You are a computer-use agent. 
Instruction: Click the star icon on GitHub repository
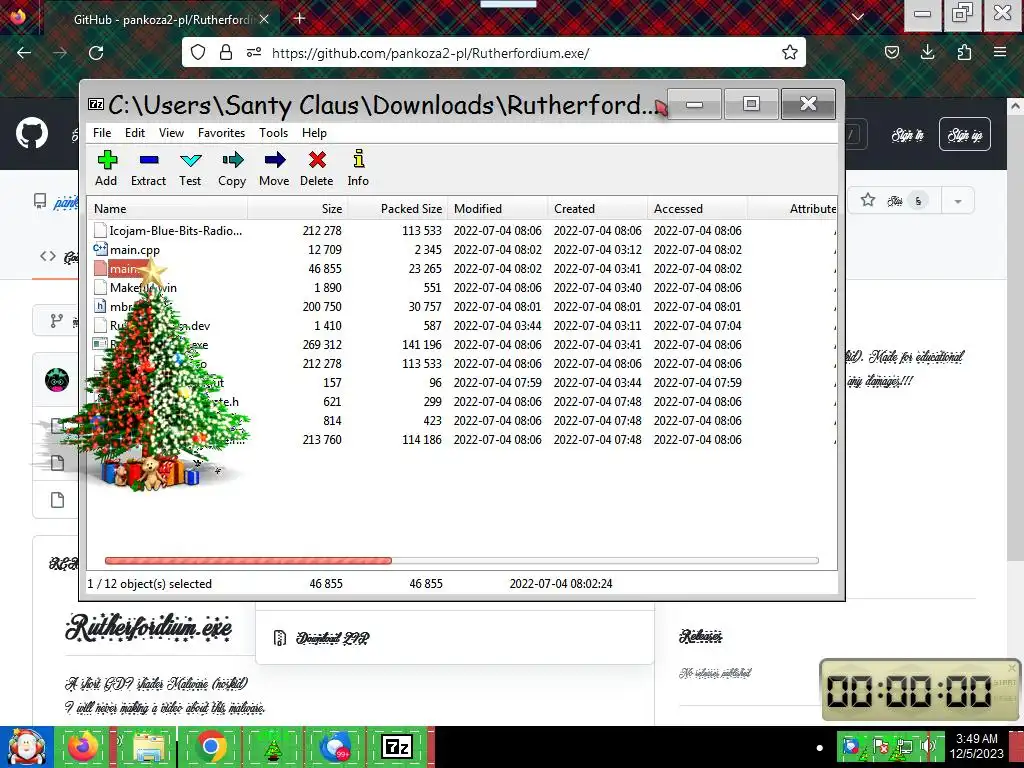point(868,200)
